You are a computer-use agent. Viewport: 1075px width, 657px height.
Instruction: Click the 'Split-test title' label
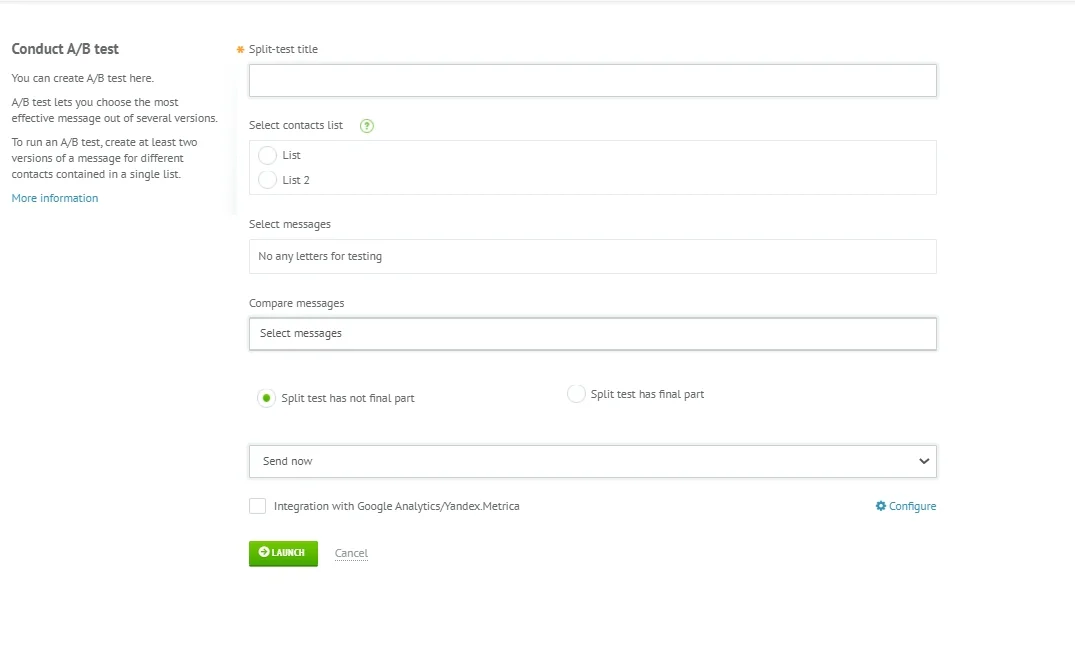tap(283, 49)
